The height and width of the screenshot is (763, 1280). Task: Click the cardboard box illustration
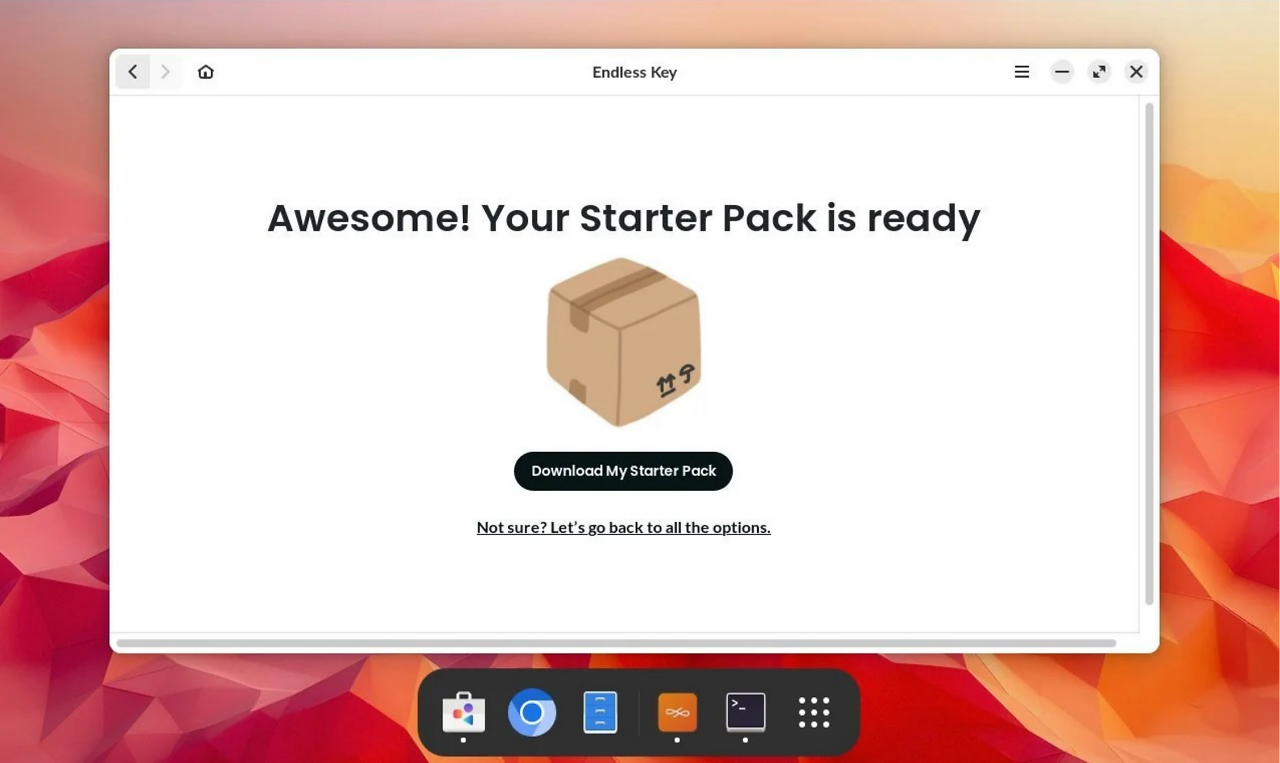(x=623, y=342)
